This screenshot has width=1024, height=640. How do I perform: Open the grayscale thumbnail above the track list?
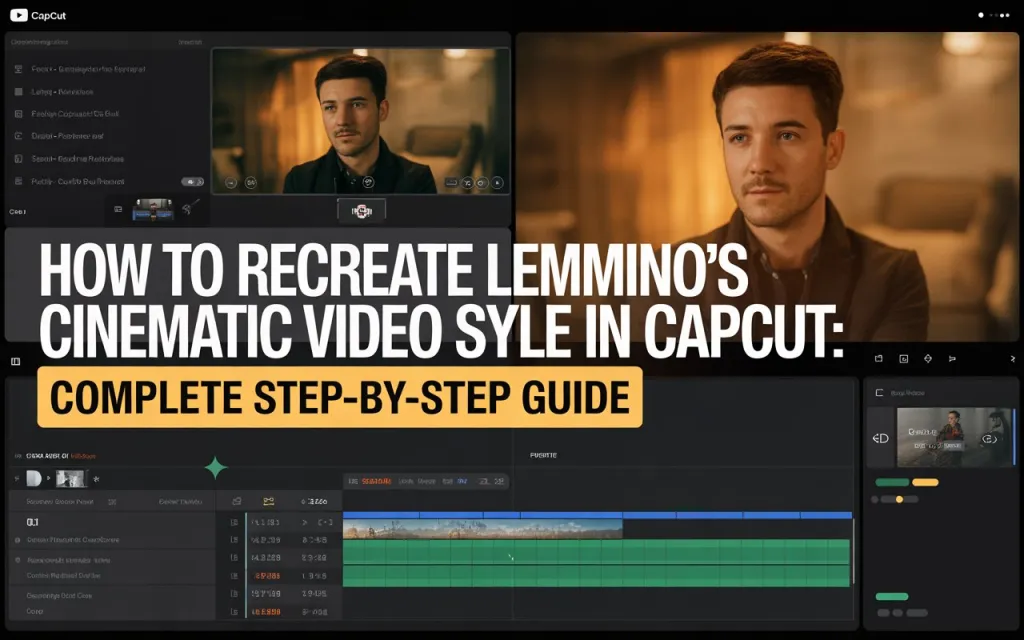[x=71, y=479]
